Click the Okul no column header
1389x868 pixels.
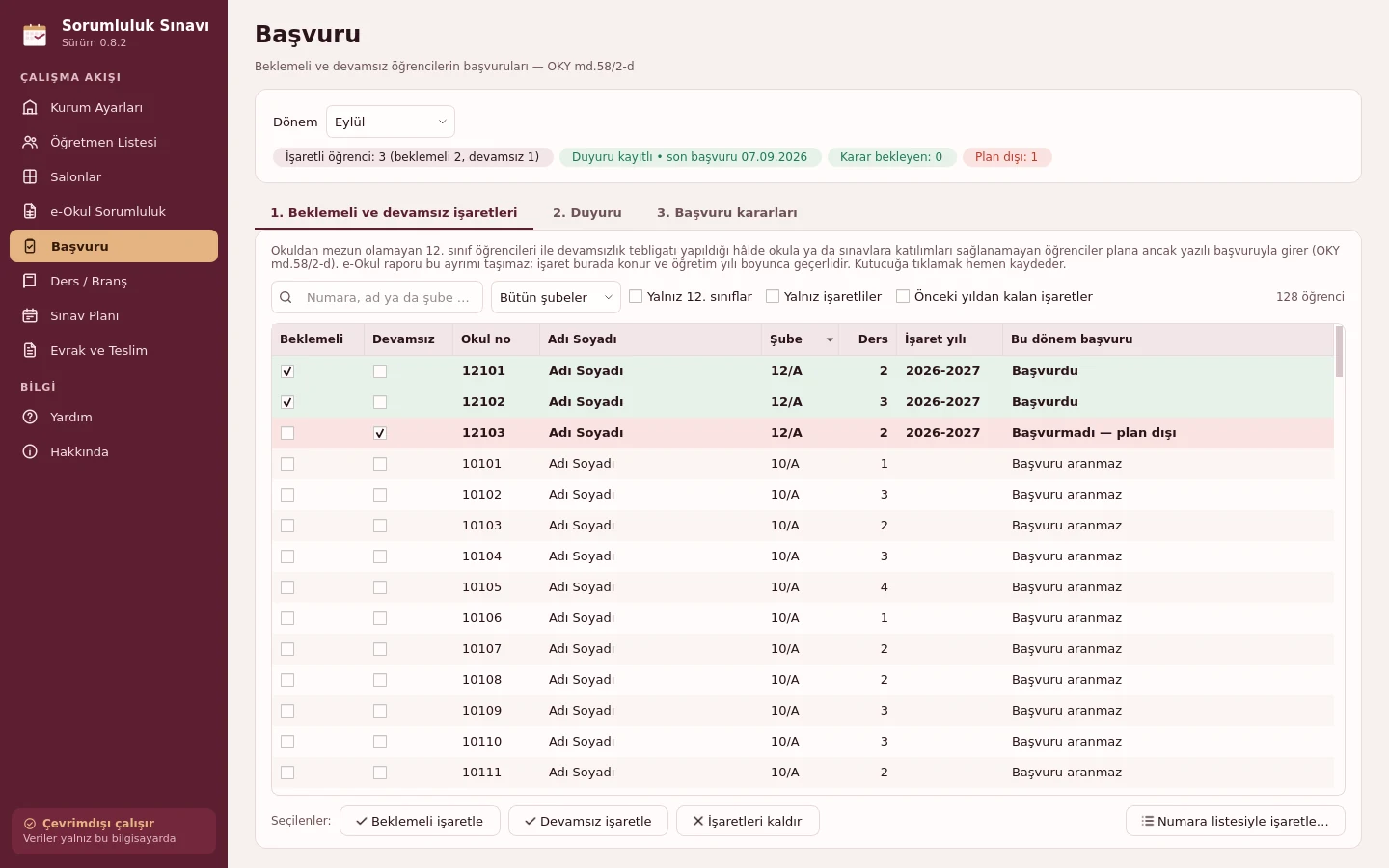click(497, 339)
